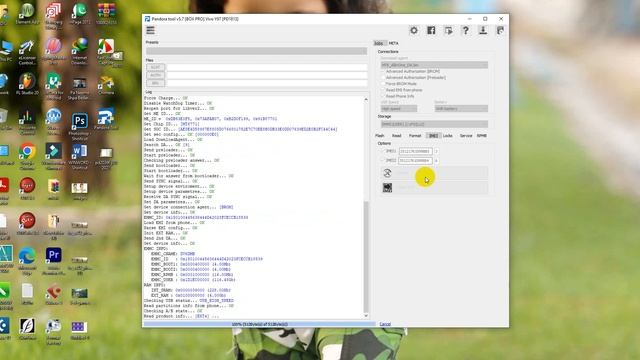Click the IMEI1 number input field
The width and height of the screenshot is (640, 360).
[416, 151]
